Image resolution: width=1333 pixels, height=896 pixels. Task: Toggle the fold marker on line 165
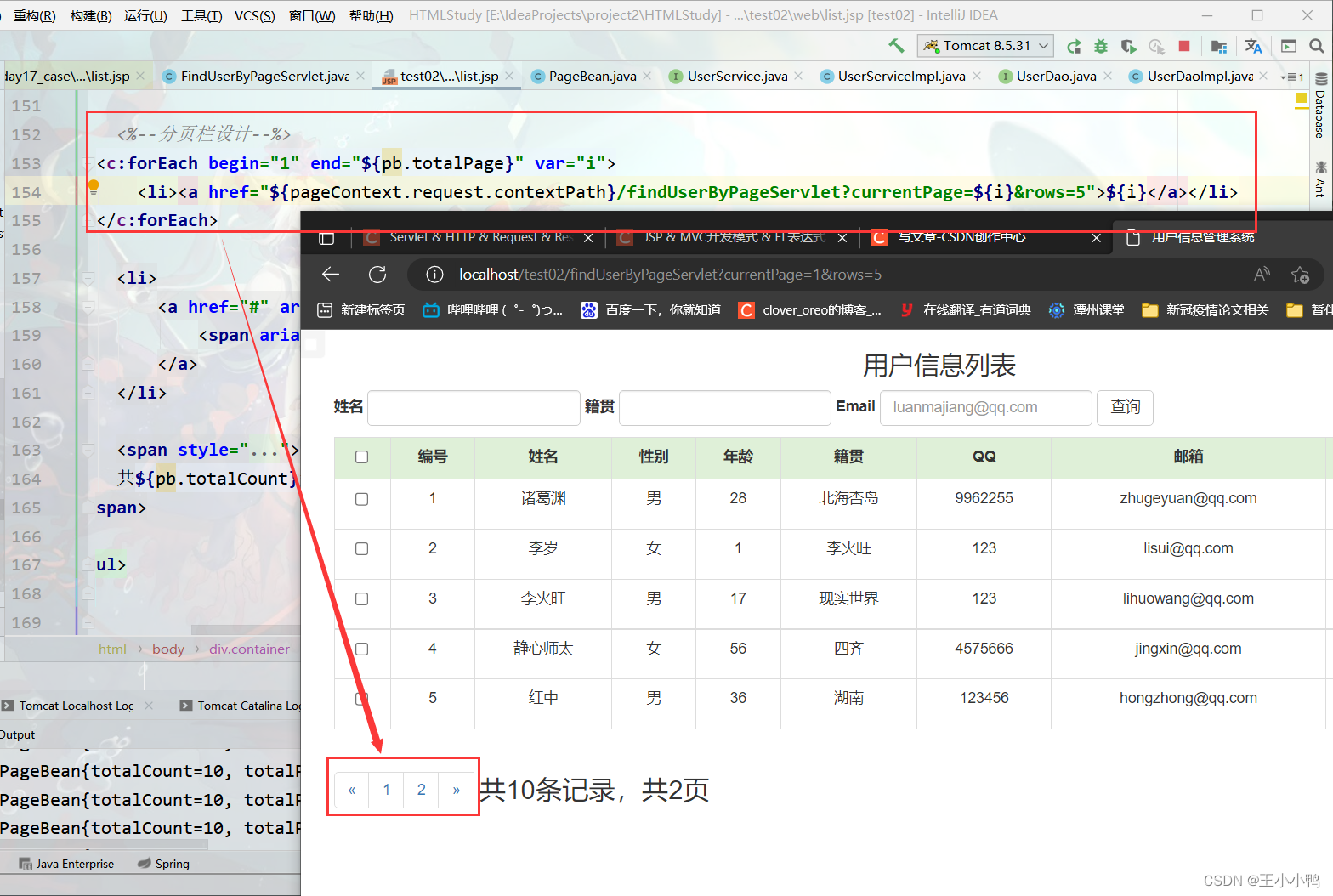click(88, 508)
